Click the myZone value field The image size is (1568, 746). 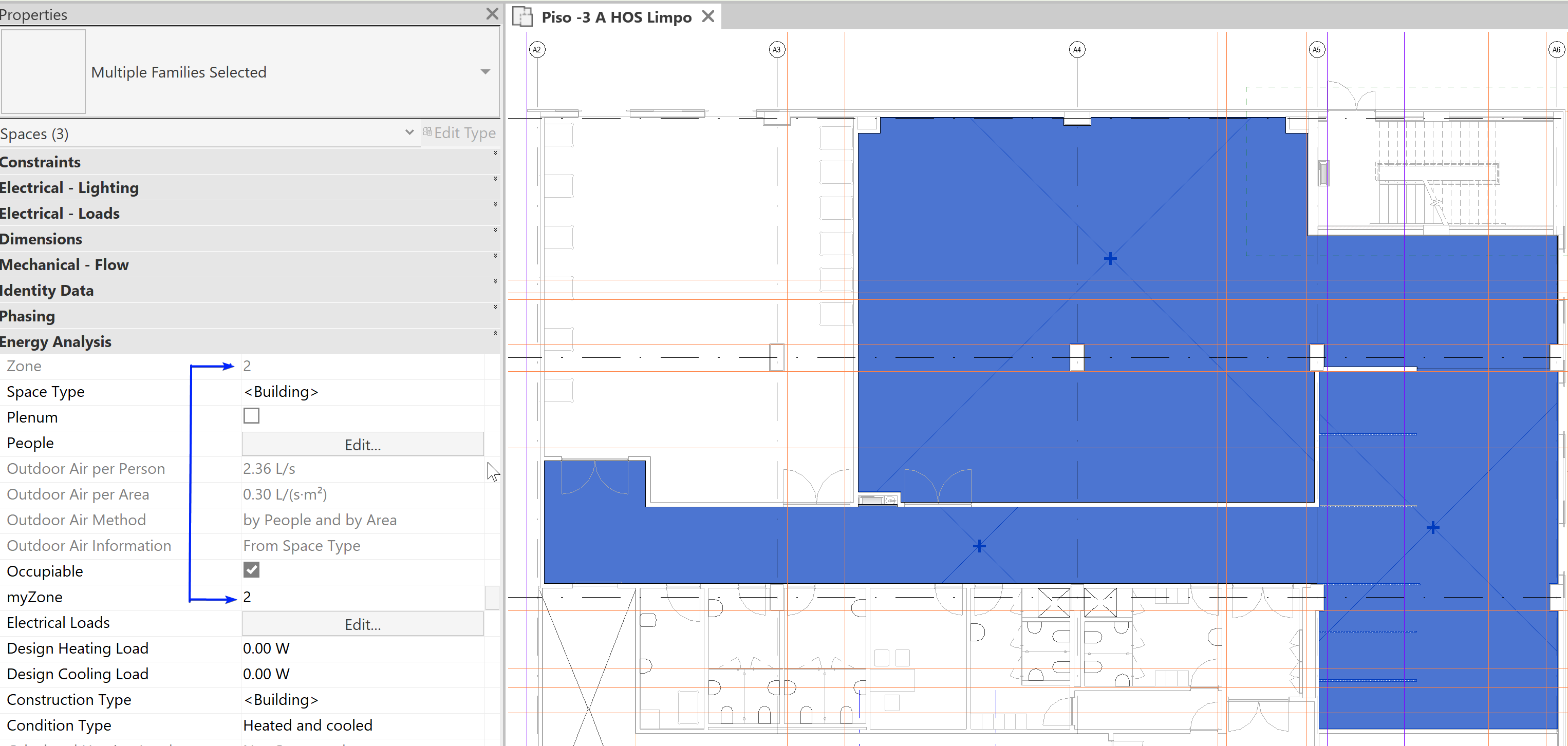pos(363,598)
